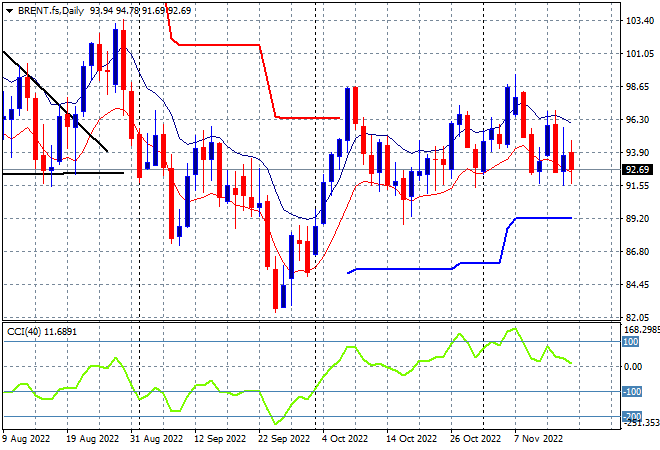660x450 pixels.
Task: Select the black descending trendline
Action: tap(55, 101)
